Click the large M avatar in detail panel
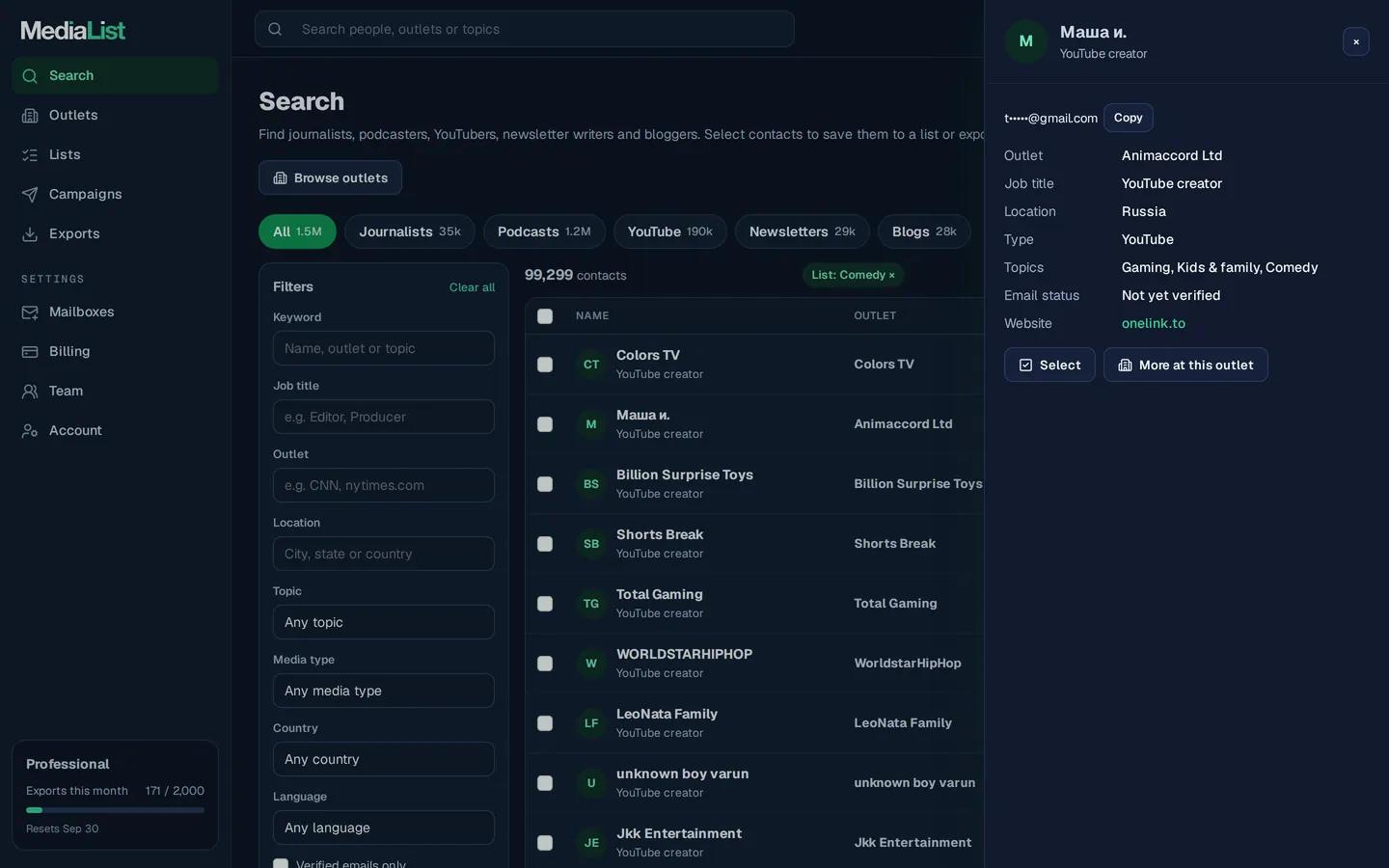Image resolution: width=1389 pixels, height=868 pixels. (1026, 41)
